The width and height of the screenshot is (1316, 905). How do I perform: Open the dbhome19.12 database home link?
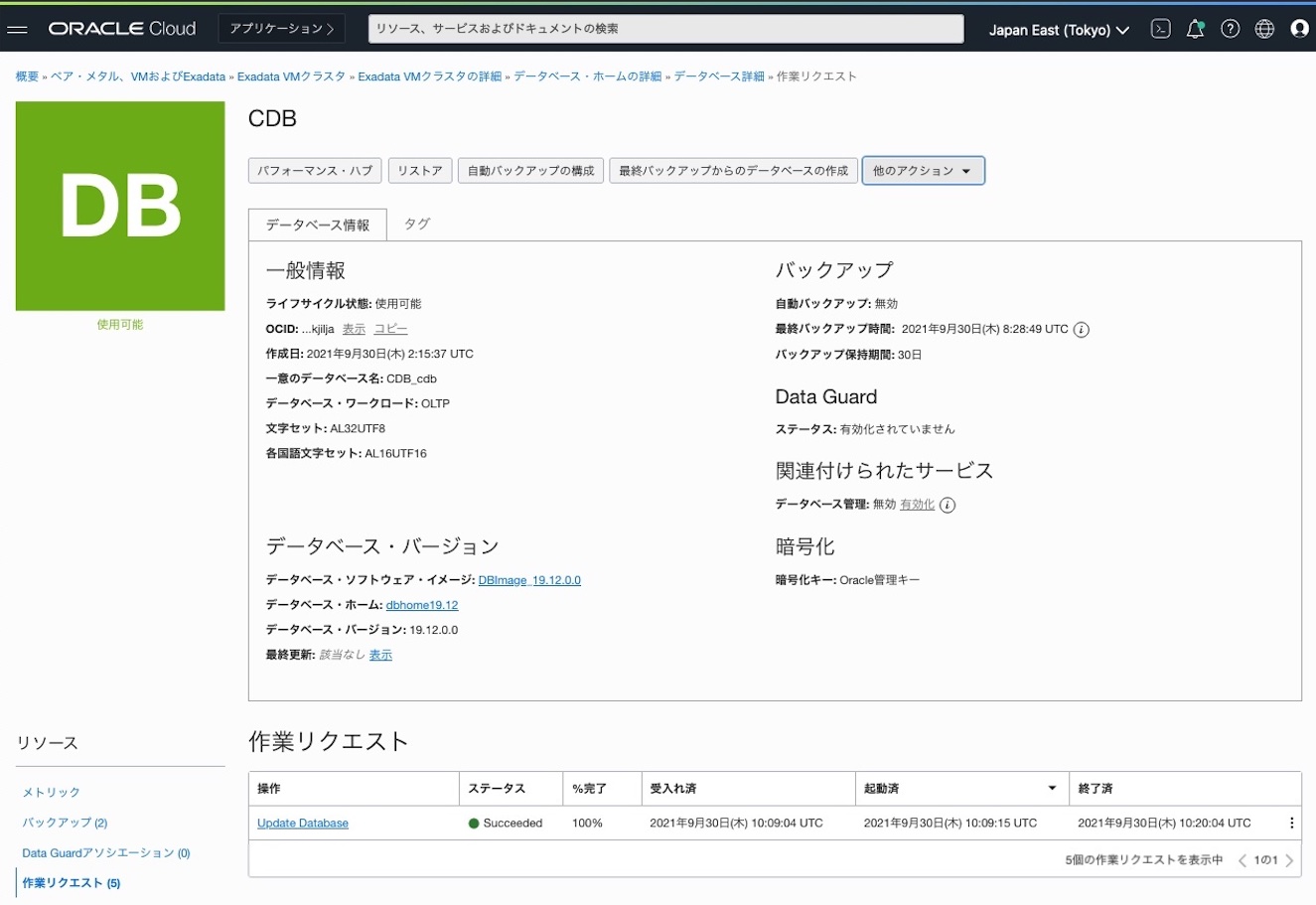(x=422, y=605)
